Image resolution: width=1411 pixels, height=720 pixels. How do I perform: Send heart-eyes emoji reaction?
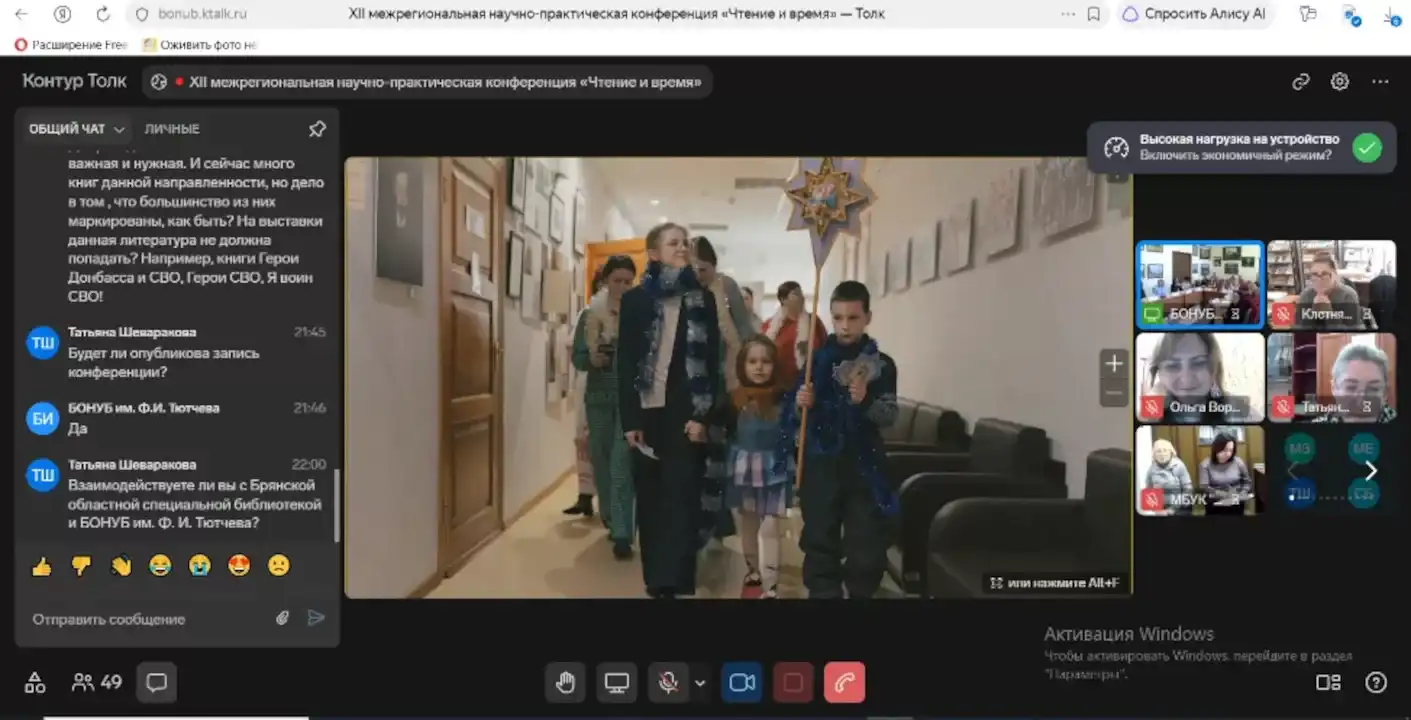tap(239, 566)
